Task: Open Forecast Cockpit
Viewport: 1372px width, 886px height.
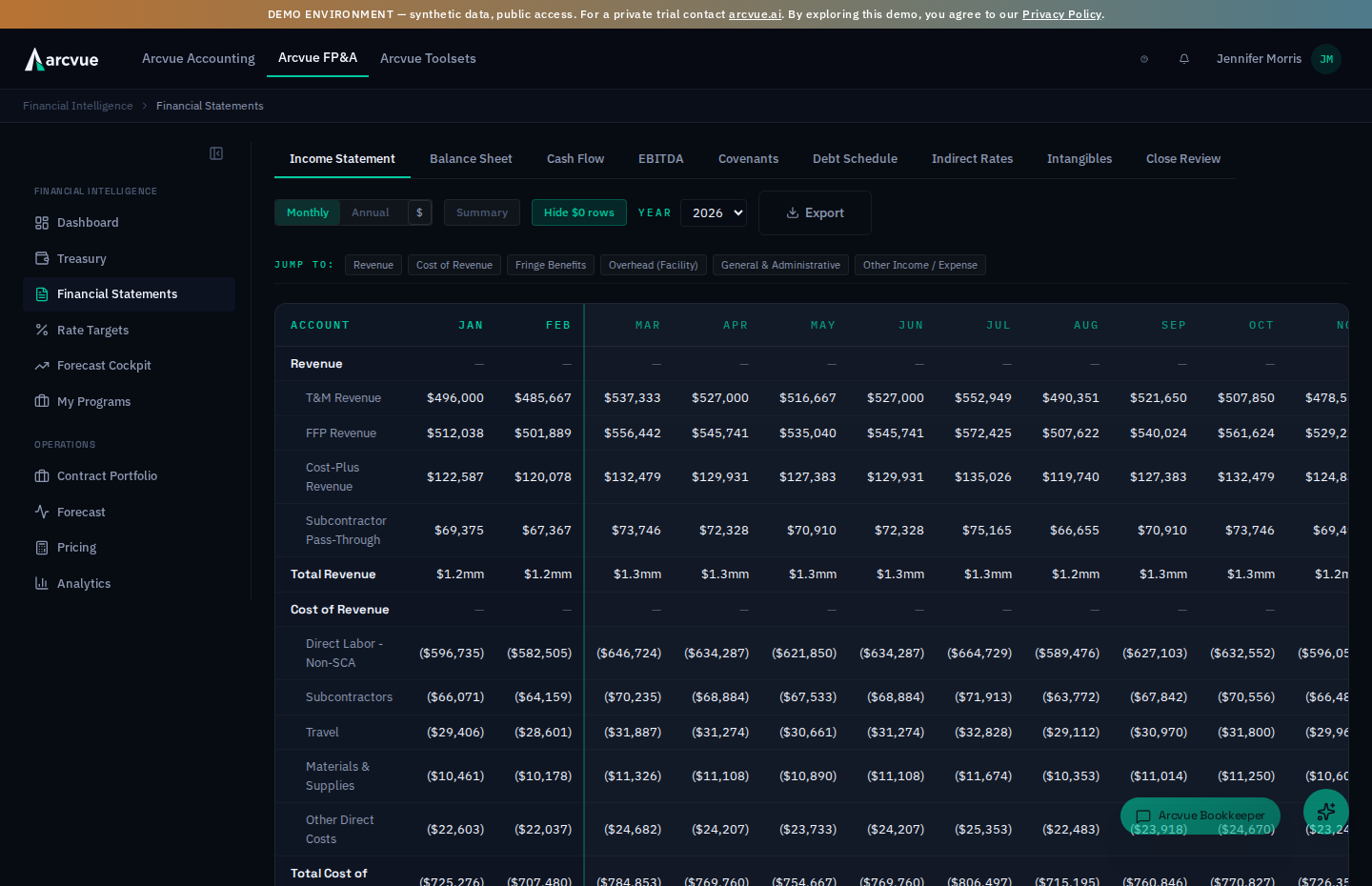Action: pyautogui.click(x=129, y=366)
